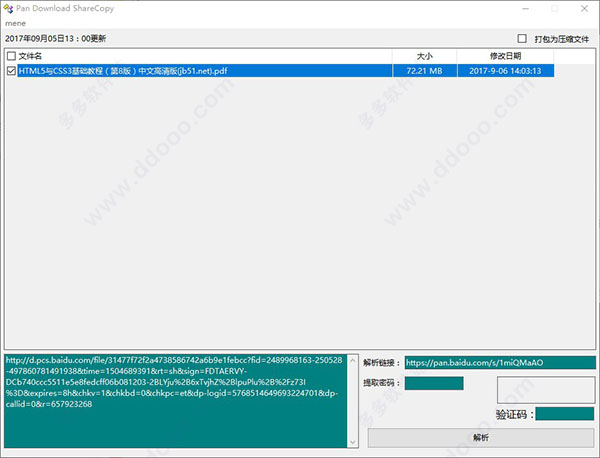600x458 pixels.
Task: Focus the 验证码 input field
Action: coord(565,414)
